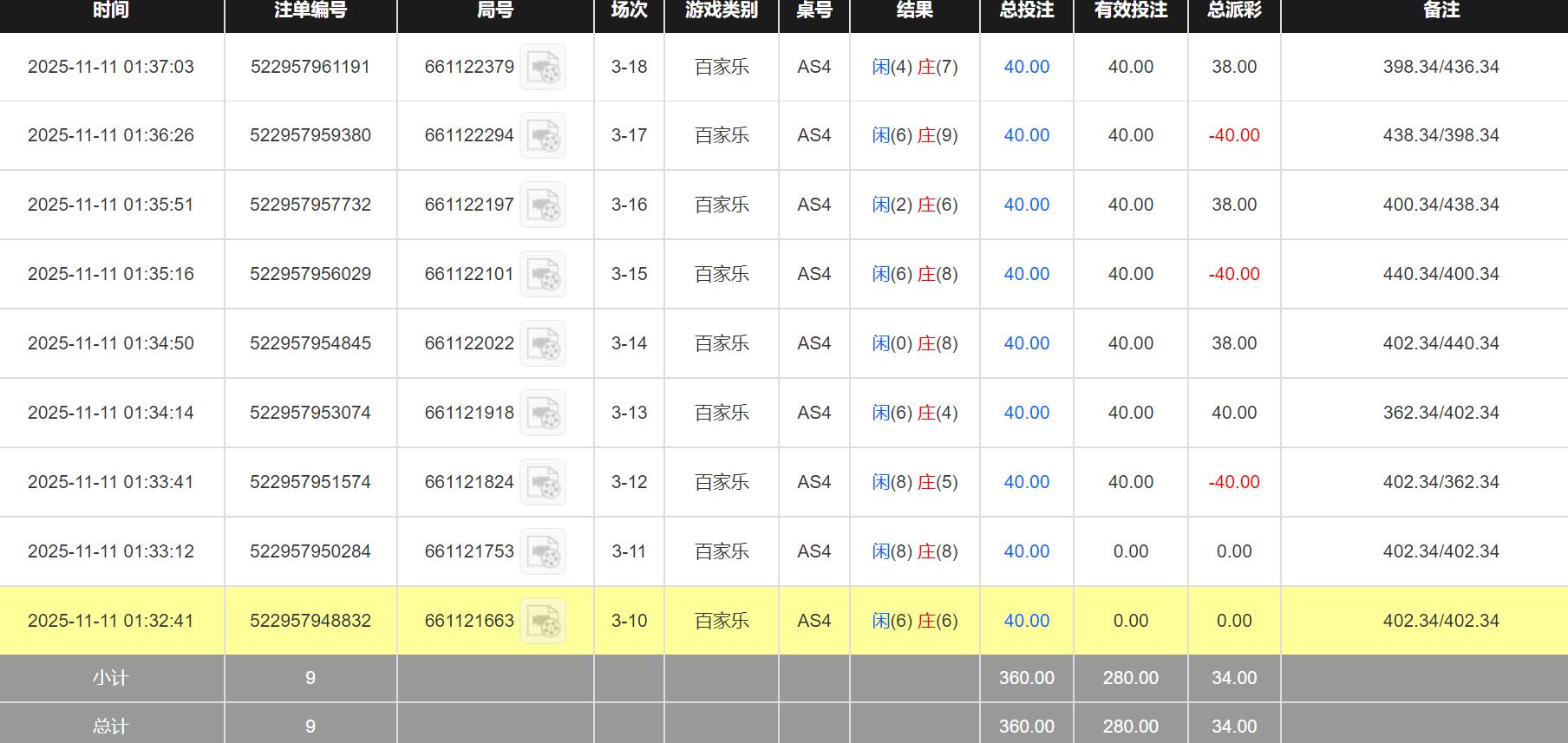Open video replay icon for round 661122379
The image size is (1568, 743).
pyautogui.click(x=543, y=67)
